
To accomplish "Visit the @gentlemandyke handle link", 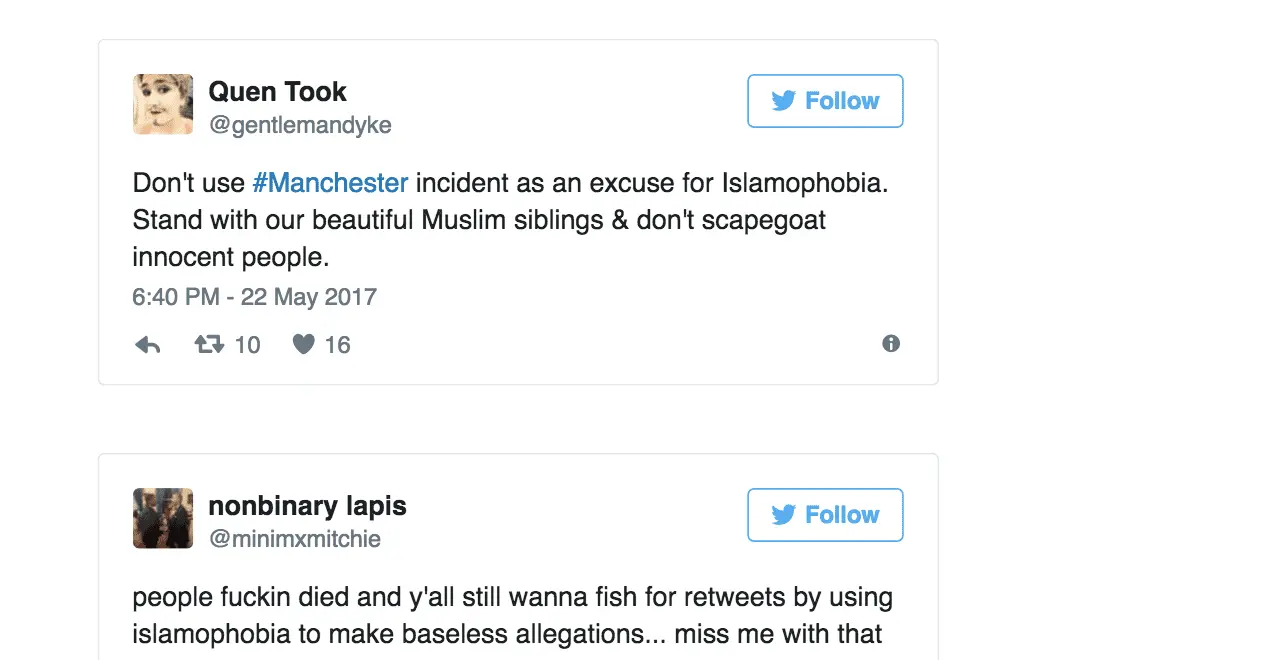I will tap(299, 125).
